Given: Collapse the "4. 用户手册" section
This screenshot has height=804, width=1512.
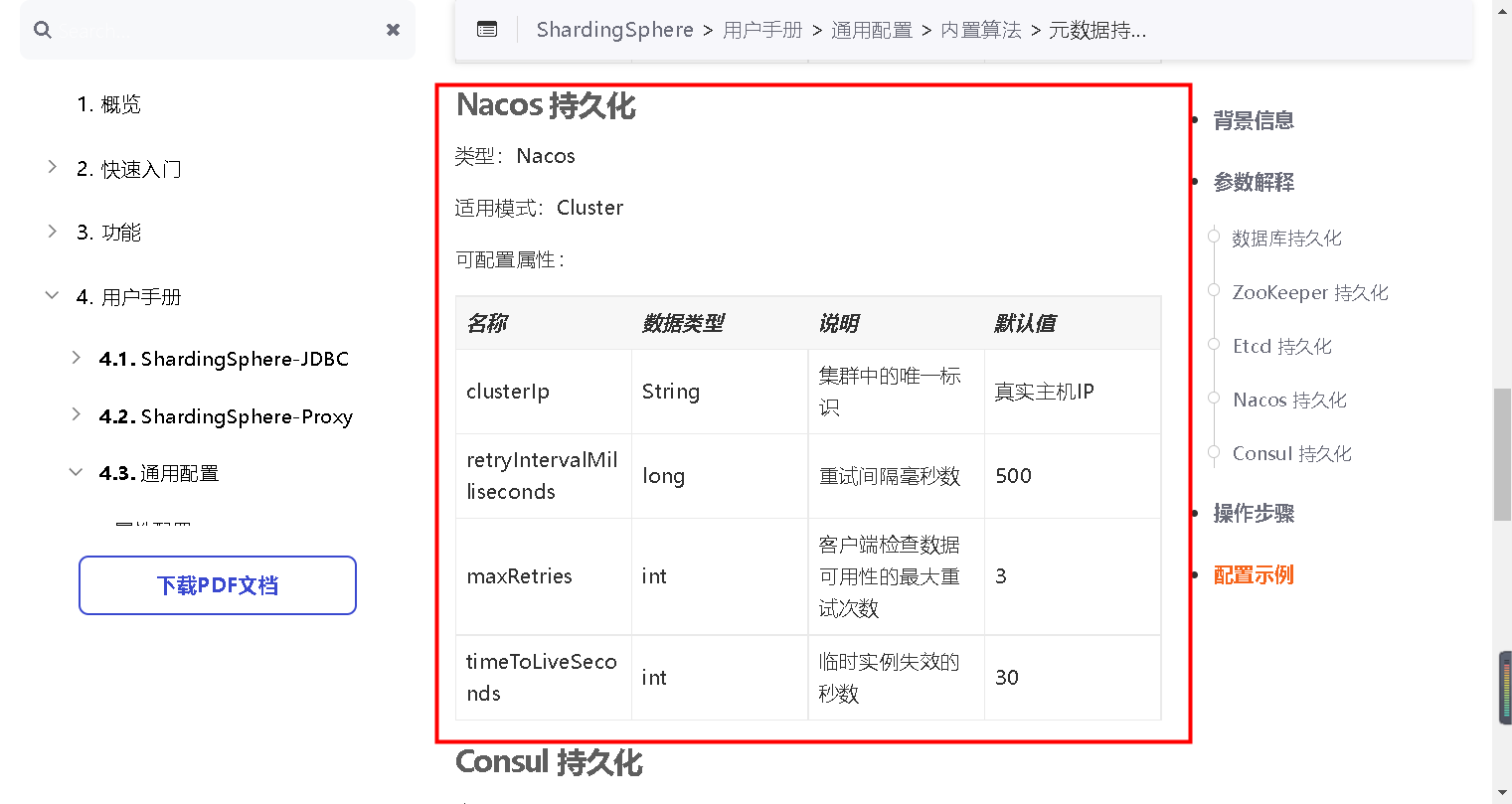Looking at the screenshot, I should (52, 295).
